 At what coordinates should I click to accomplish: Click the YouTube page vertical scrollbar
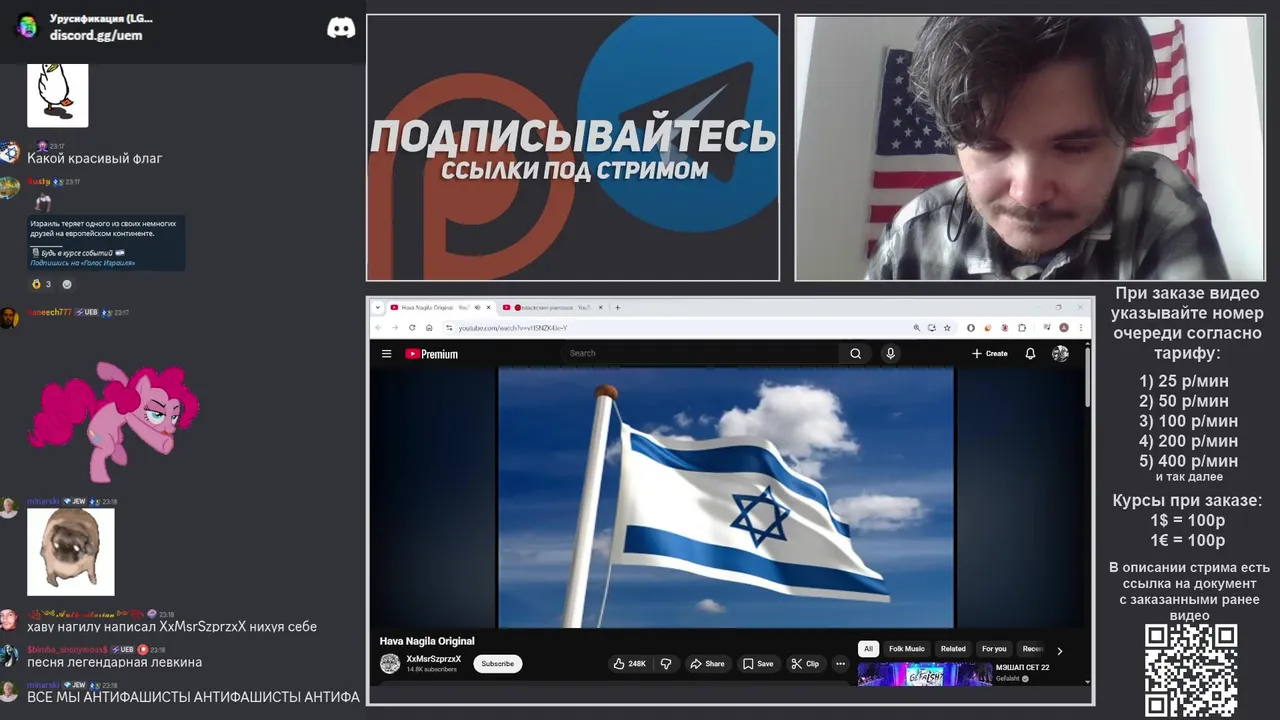pyautogui.click(x=1086, y=378)
